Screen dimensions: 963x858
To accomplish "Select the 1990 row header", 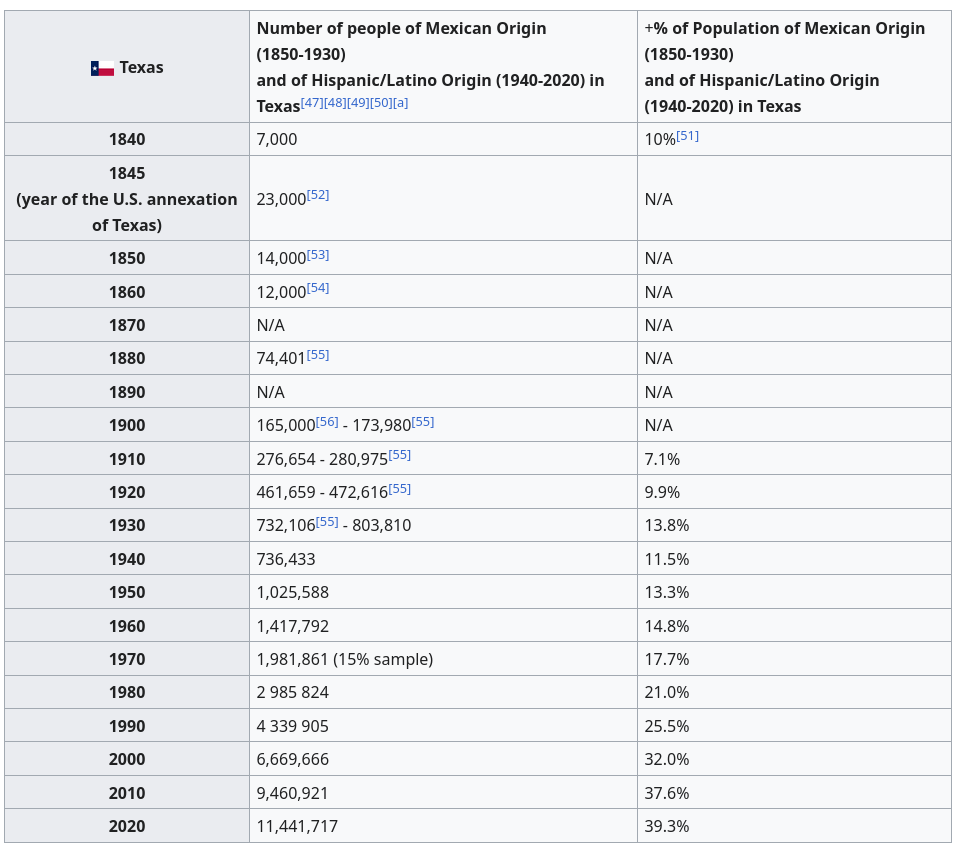I will 127,726.
